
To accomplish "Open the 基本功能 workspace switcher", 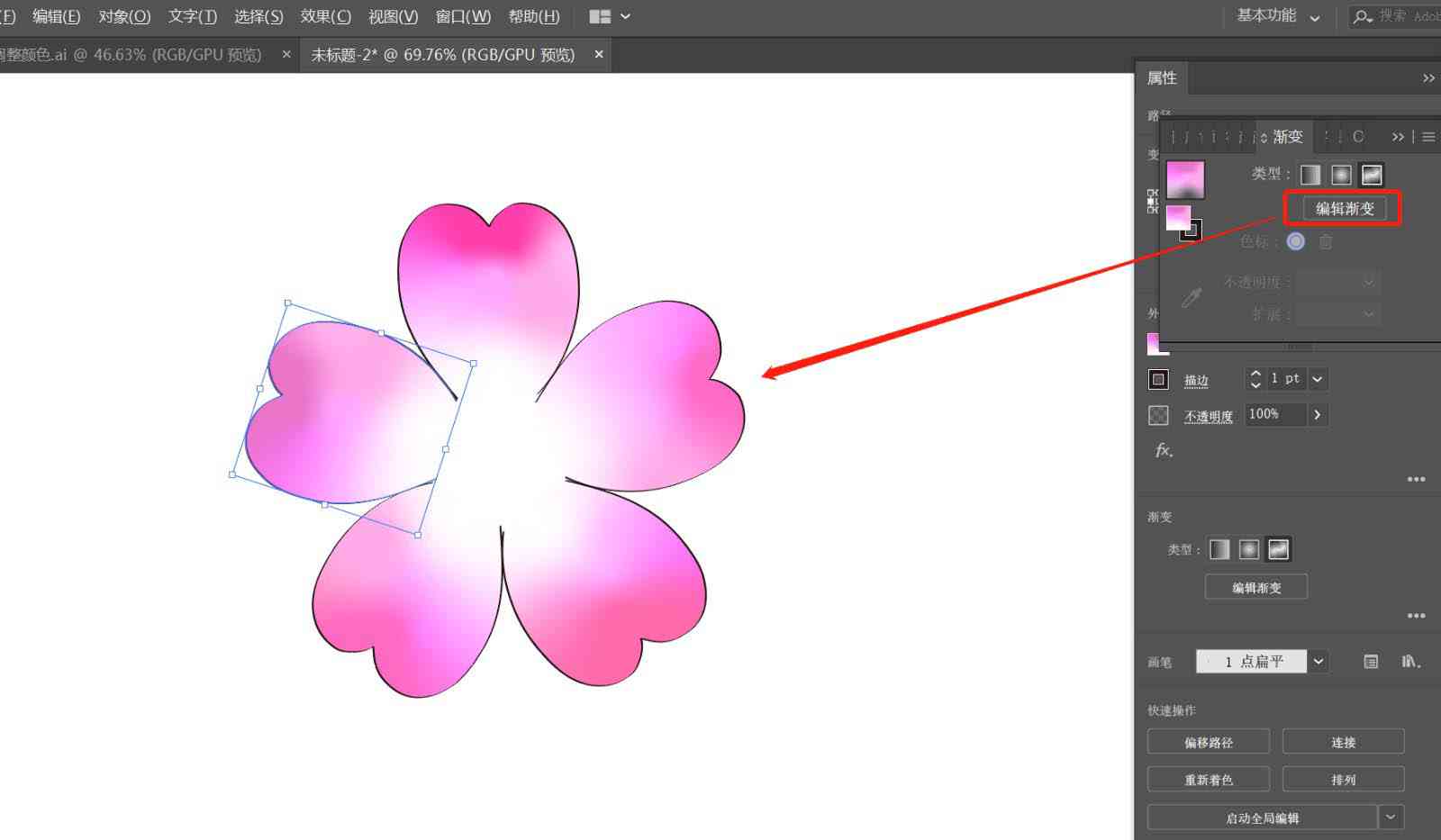I will click(x=1278, y=16).
